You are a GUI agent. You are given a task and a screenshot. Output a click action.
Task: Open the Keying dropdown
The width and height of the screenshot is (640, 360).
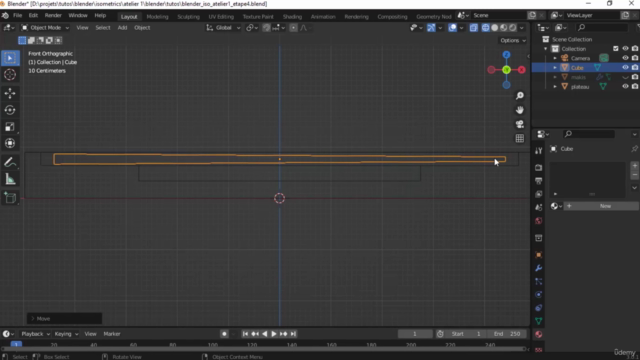coord(66,334)
